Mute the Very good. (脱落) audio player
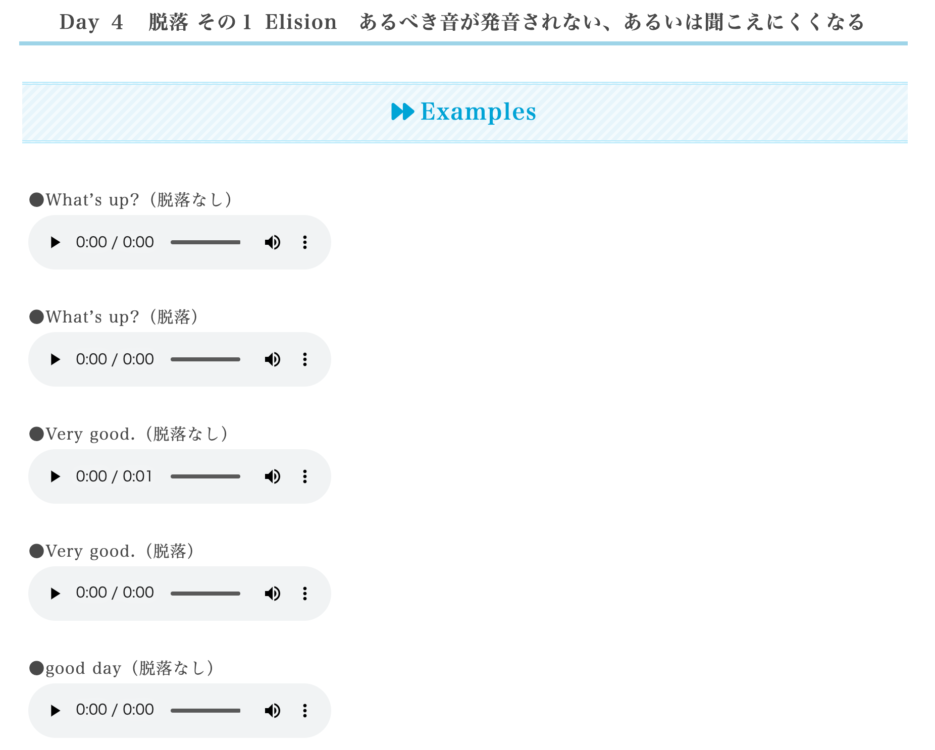Image resolution: width=935 pixels, height=750 pixels. point(273,594)
